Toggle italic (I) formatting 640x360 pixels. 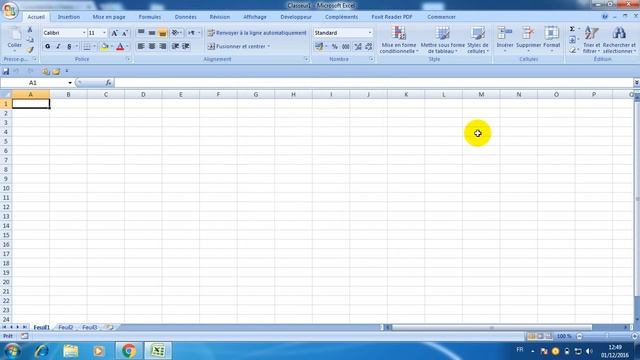[58, 47]
